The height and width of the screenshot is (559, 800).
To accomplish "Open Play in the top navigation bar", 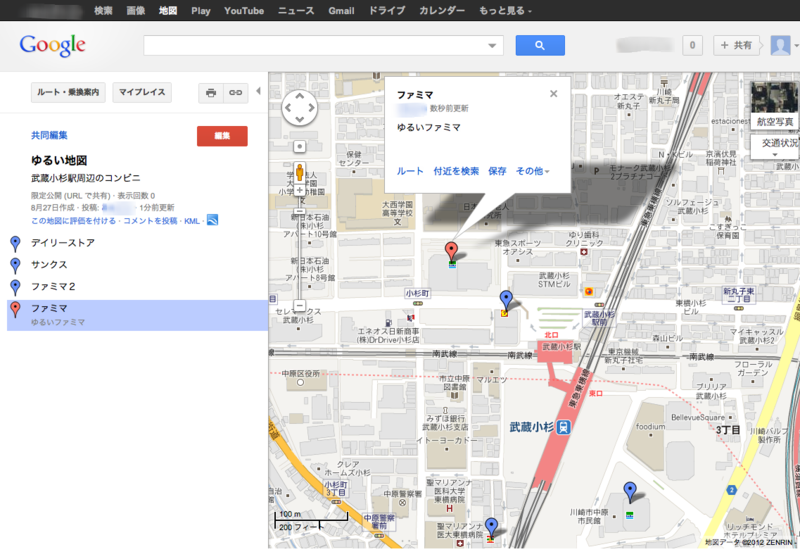I will (x=201, y=10).
